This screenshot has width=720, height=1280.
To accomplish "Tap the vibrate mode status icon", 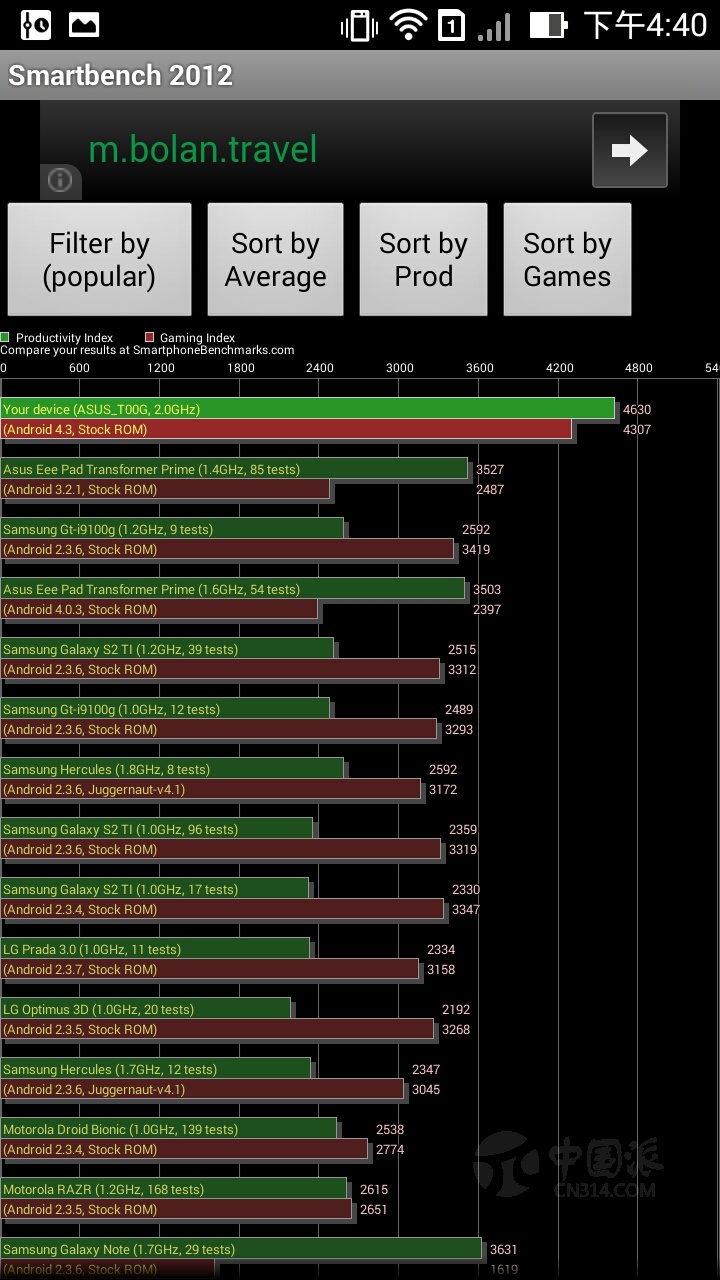I will (359, 25).
